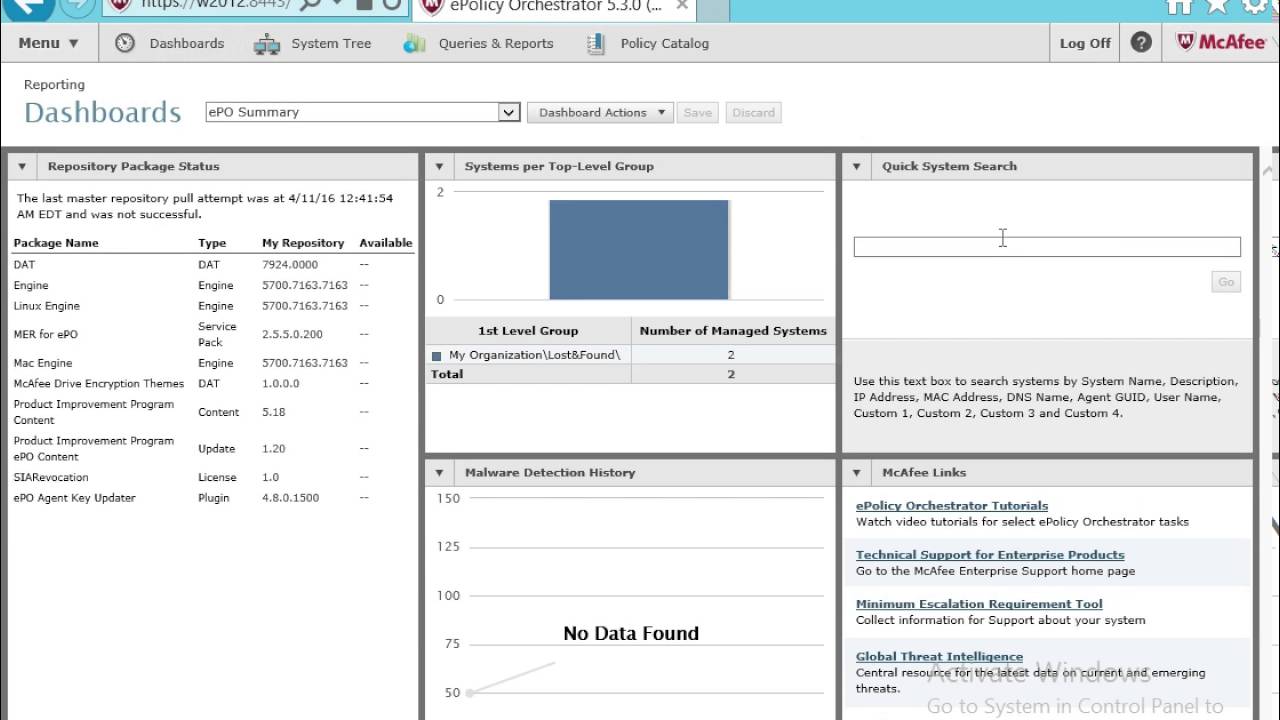Click the browser home icon
The height and width of the screenshot is (720, 1280).
click(x=1180, y=6)
